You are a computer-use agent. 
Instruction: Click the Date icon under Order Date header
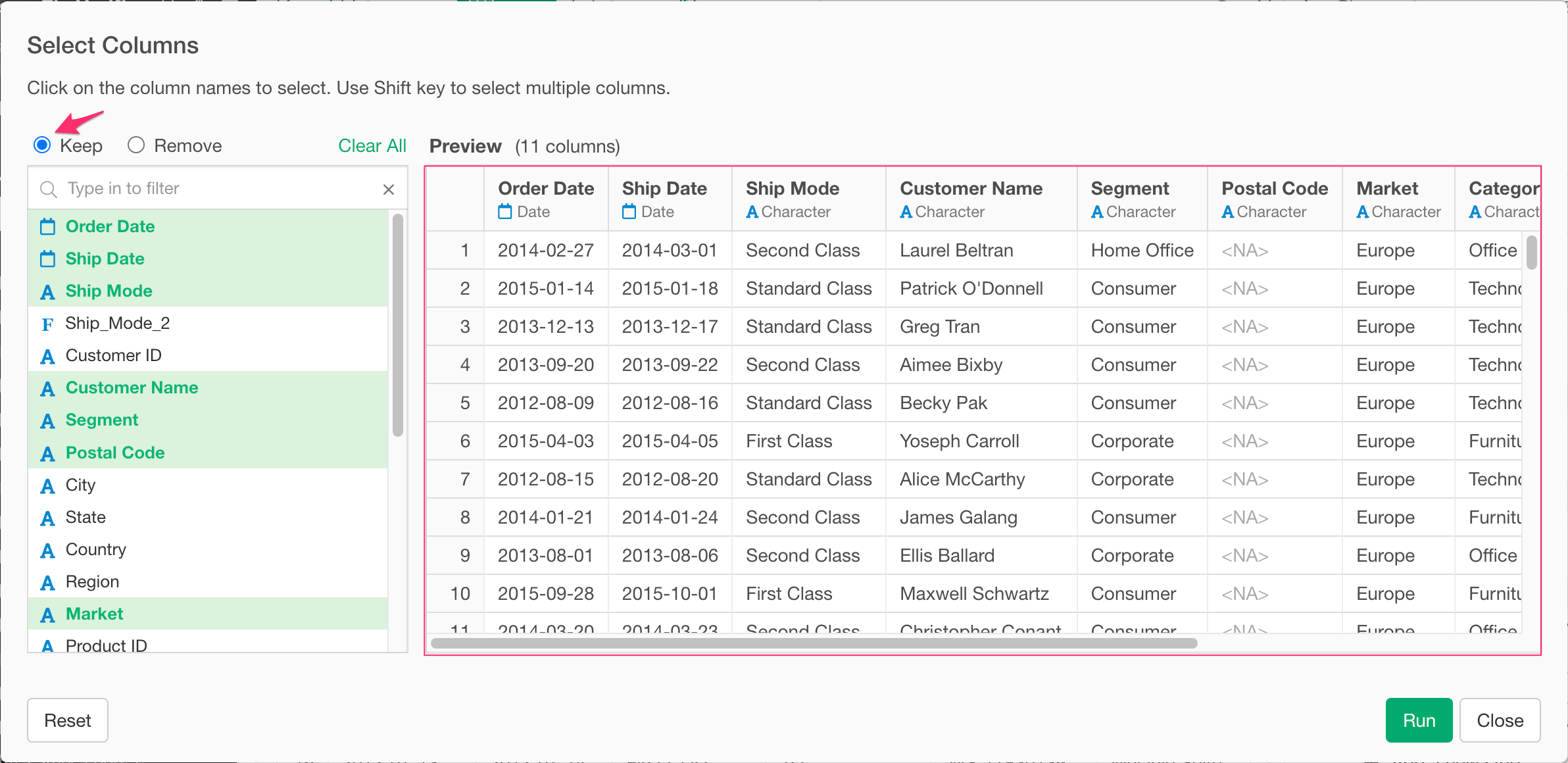[504, 212]
